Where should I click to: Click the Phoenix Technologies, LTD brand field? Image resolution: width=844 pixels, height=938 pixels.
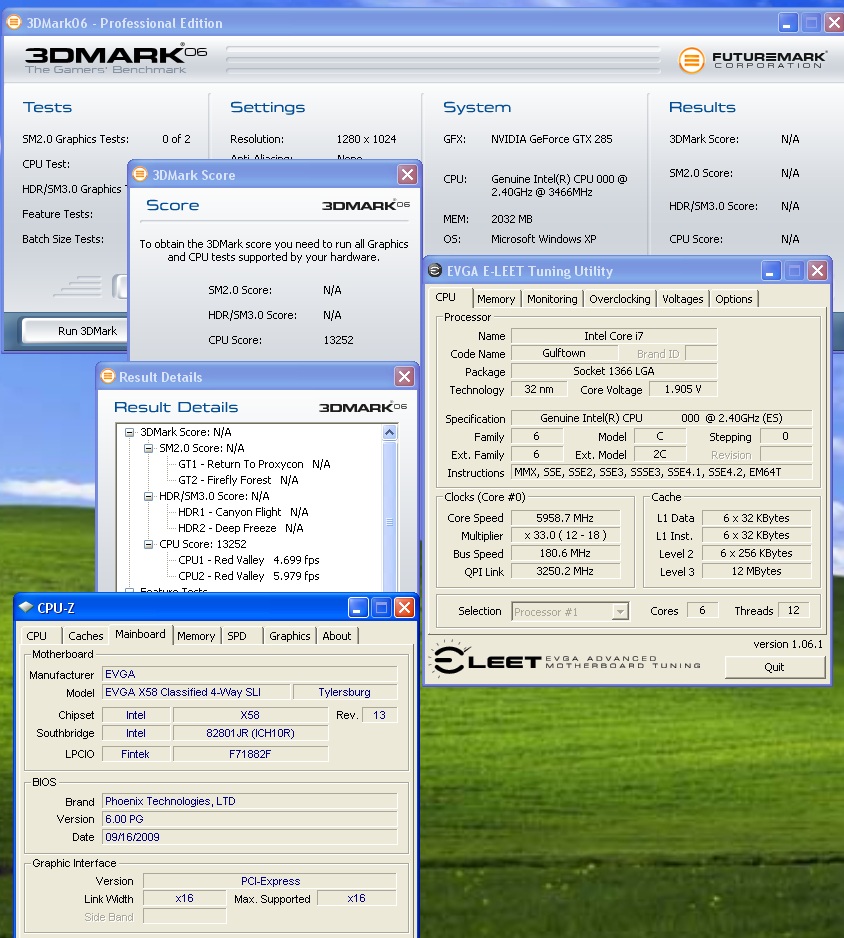(249, 801)
